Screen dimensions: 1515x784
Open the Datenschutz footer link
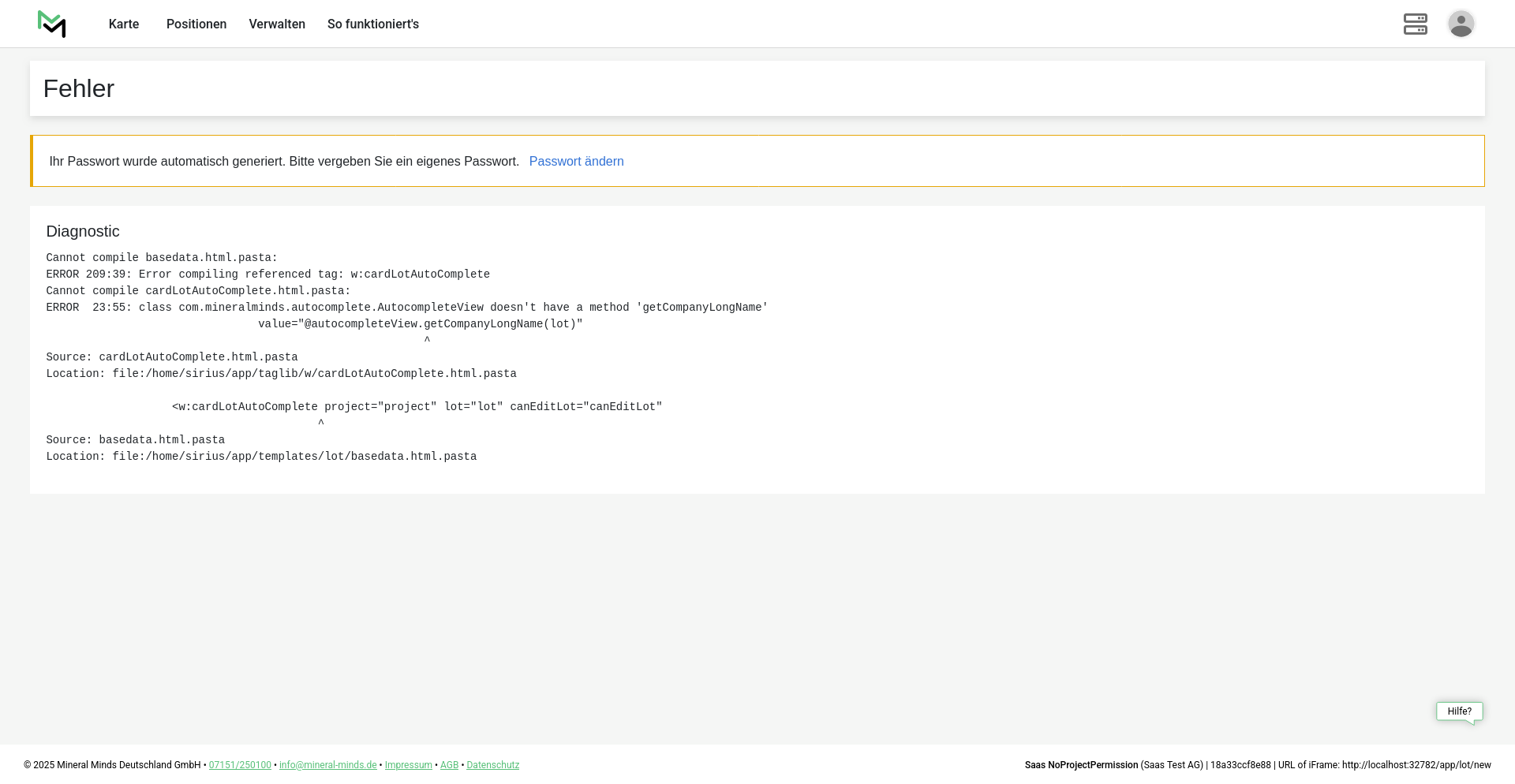[492, 765]
